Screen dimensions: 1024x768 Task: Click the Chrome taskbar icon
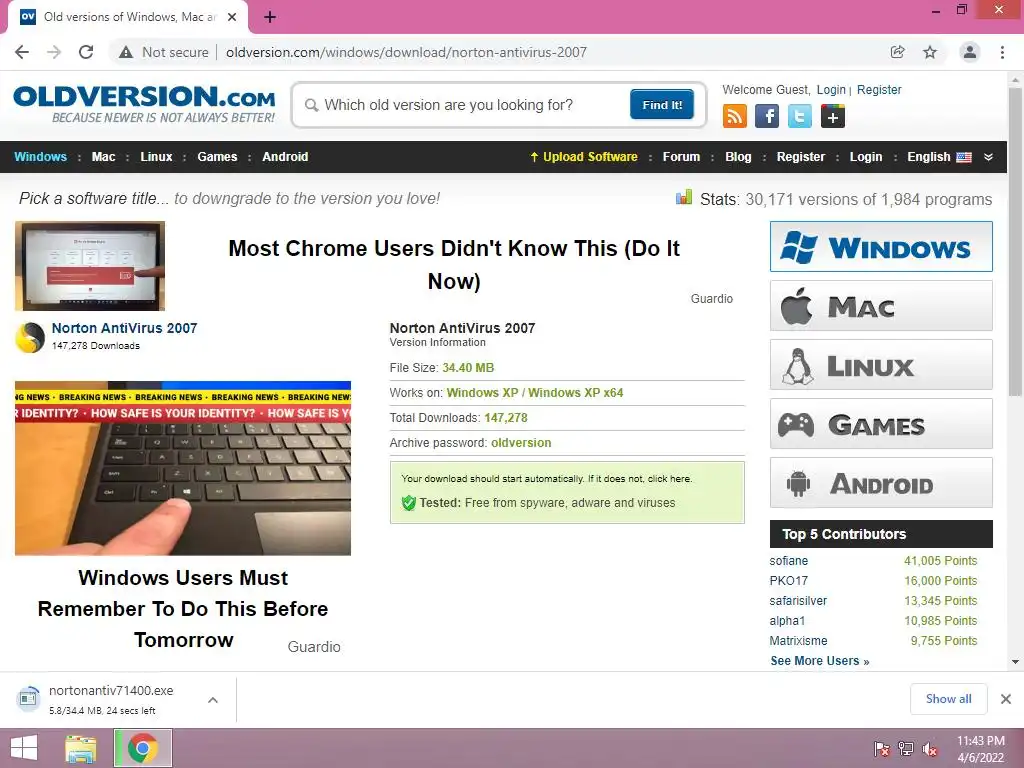click(x=143, y=748)
